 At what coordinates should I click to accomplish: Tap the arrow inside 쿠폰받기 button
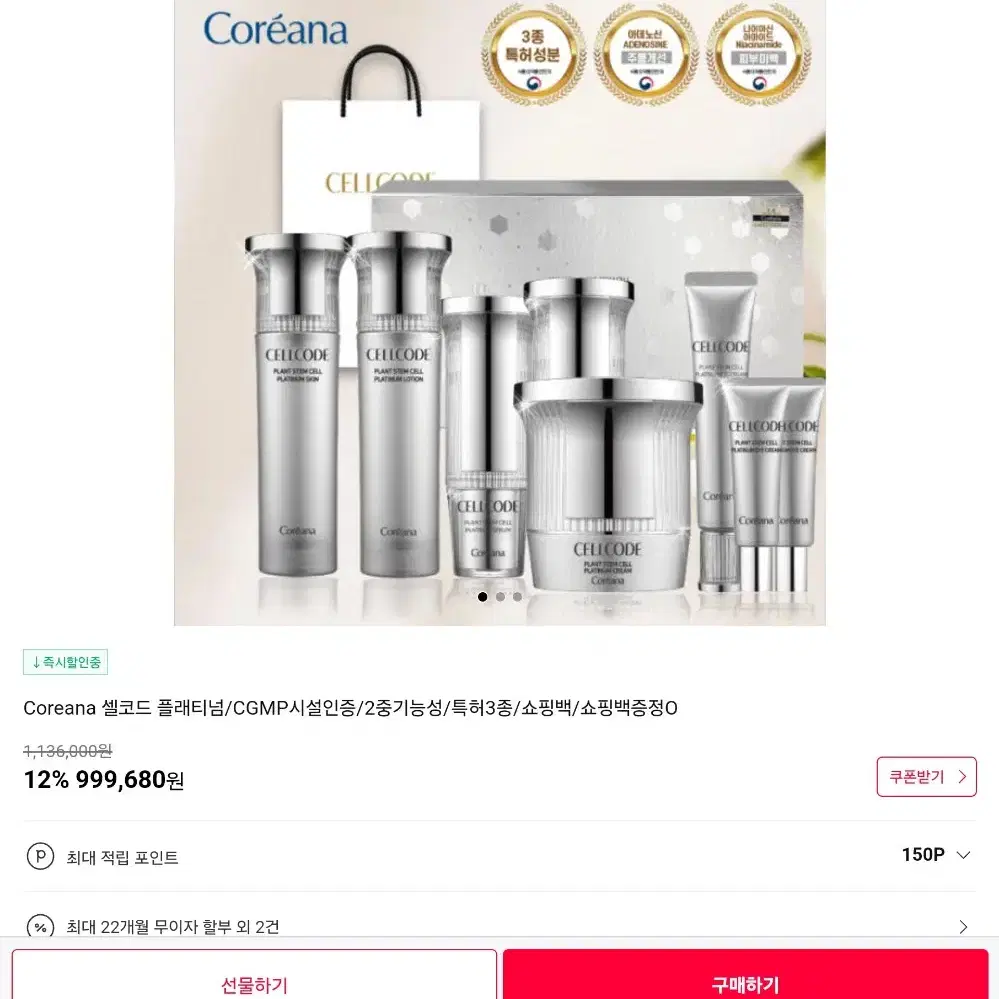tap(962, 777)
